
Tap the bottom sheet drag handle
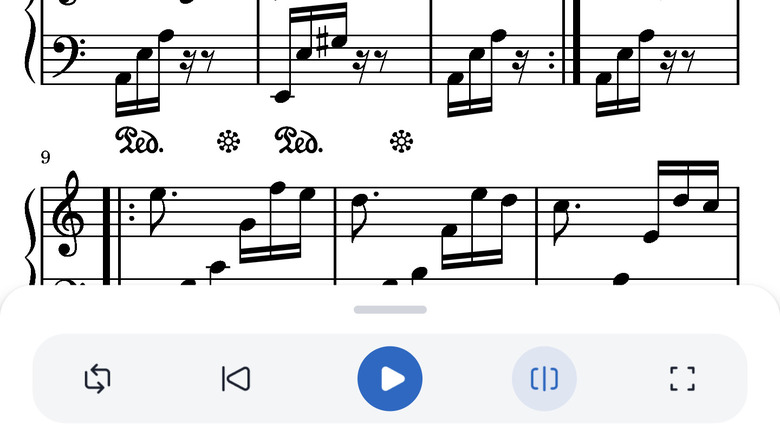390,310
